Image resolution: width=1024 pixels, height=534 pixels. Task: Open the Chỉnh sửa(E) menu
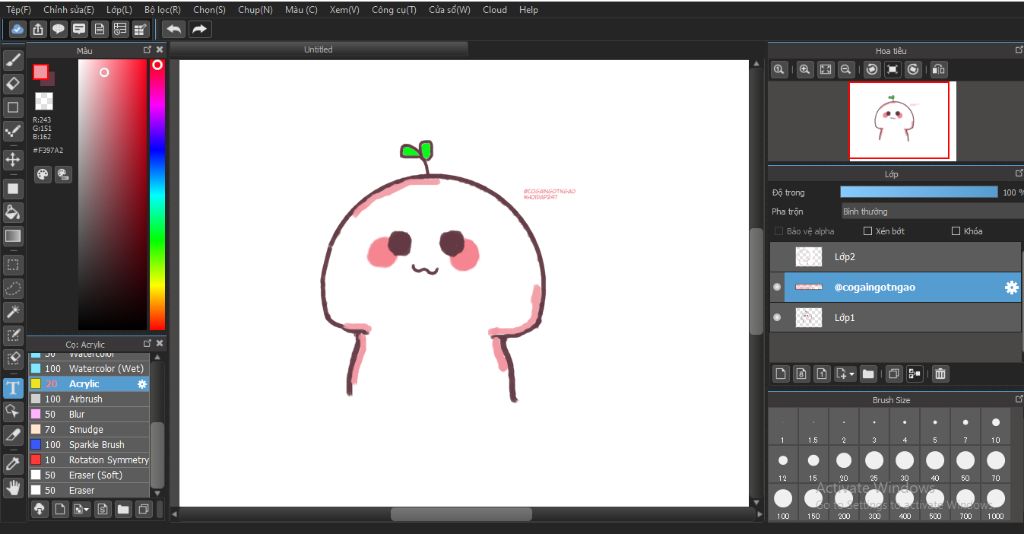69,10
